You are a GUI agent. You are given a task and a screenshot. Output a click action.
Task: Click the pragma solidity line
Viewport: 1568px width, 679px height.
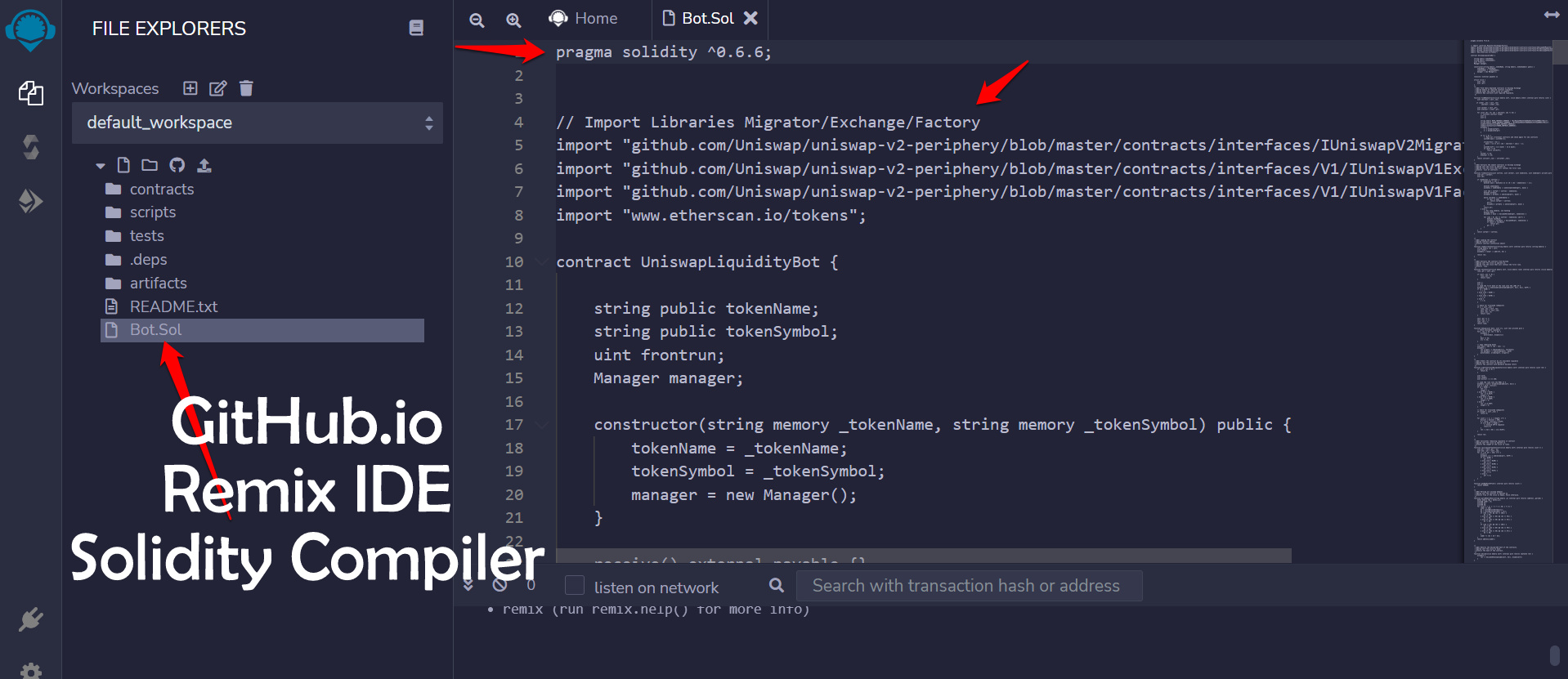pyautogui.click(x=663, y=52)
